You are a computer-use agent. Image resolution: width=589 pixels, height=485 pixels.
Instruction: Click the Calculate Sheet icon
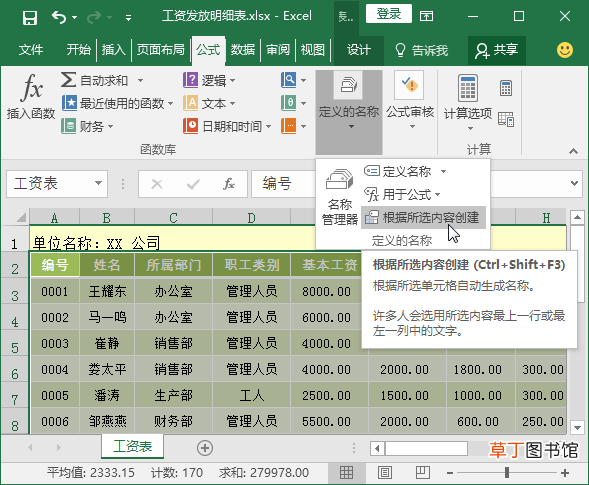(506, 119)
